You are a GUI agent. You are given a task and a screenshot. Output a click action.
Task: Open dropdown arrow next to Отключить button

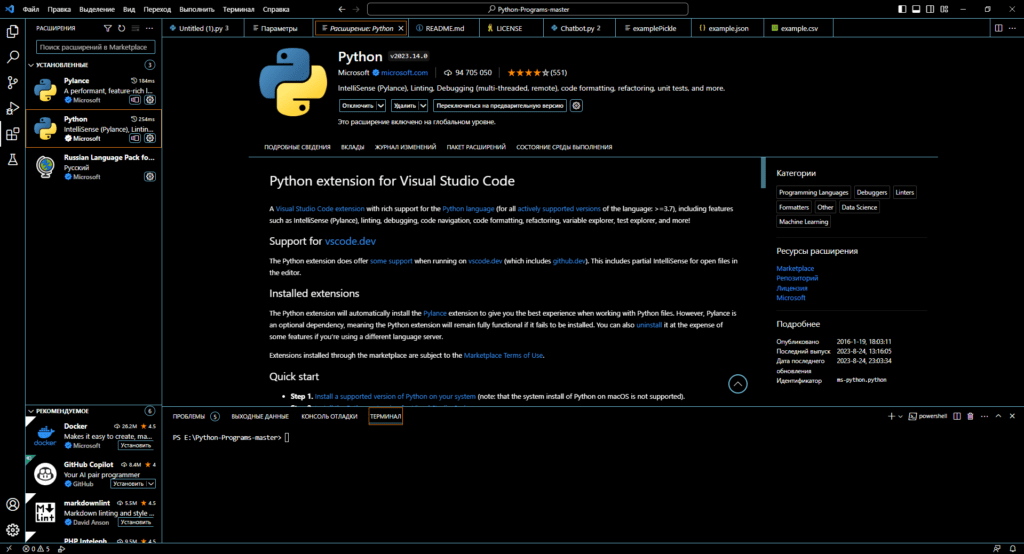381,105
